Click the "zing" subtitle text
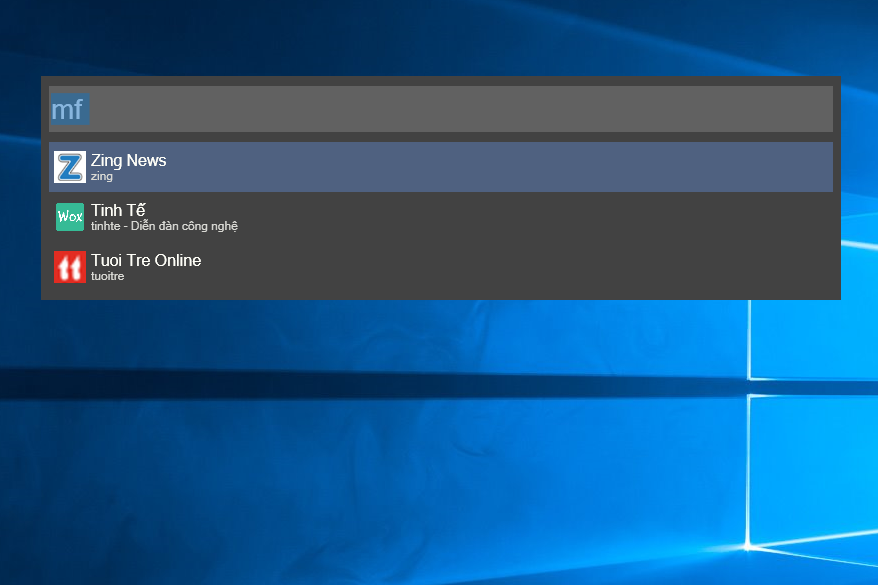The height and width of the screenshot is (585, 878). 102,176
